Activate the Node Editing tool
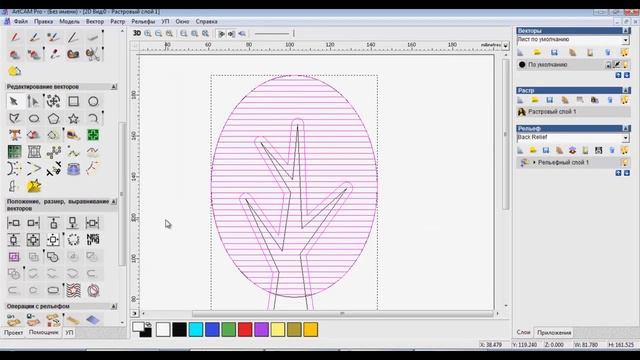 [33, 101]
